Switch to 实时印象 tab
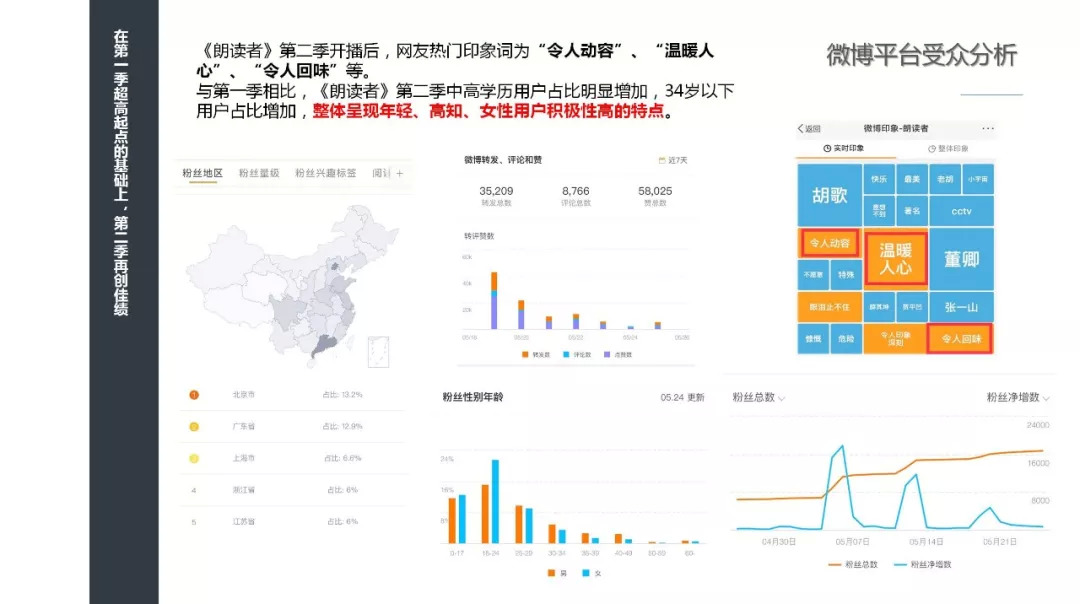 [x=844, y=148]
